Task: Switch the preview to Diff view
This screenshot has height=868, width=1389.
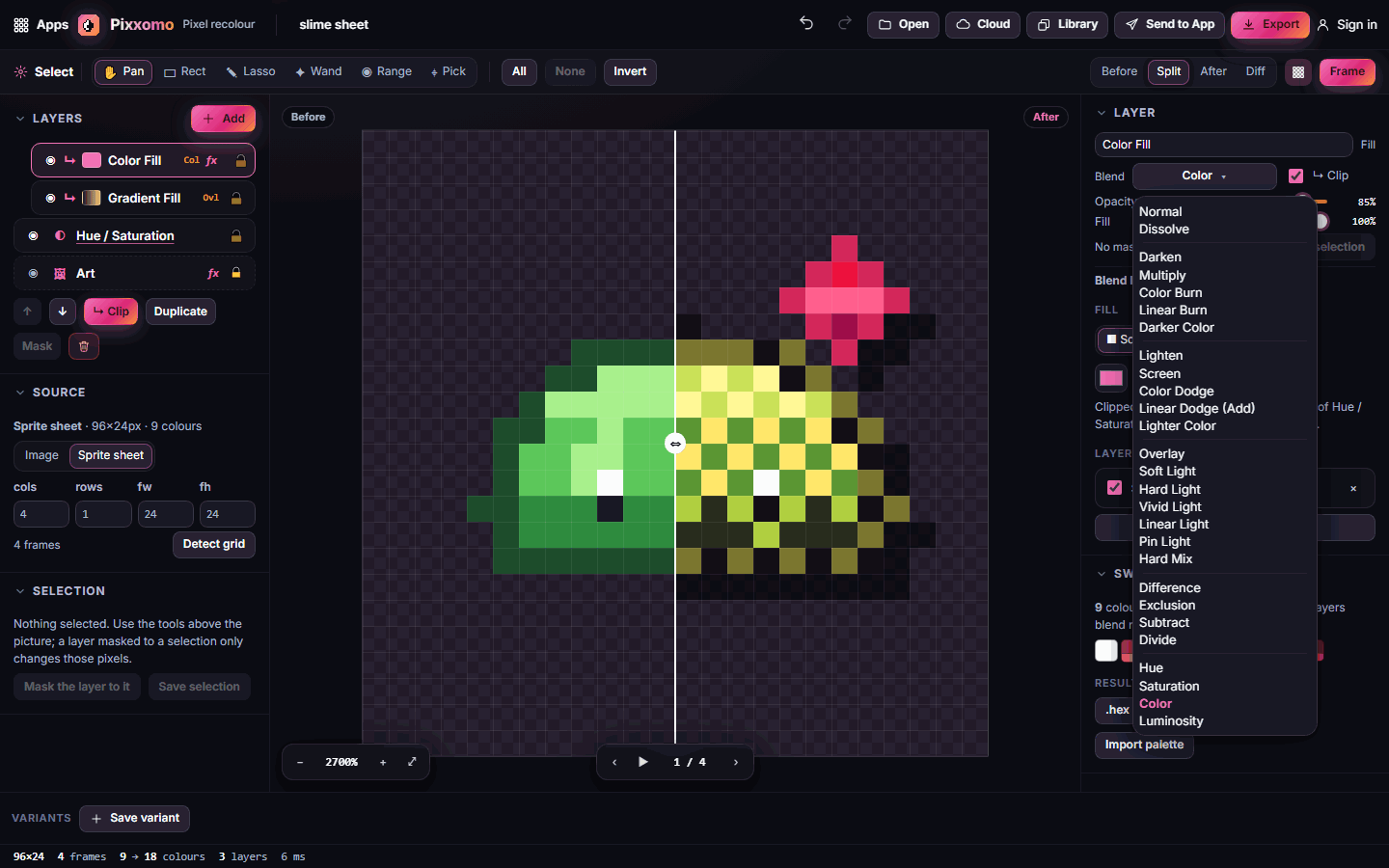Action: (1255, 71)
